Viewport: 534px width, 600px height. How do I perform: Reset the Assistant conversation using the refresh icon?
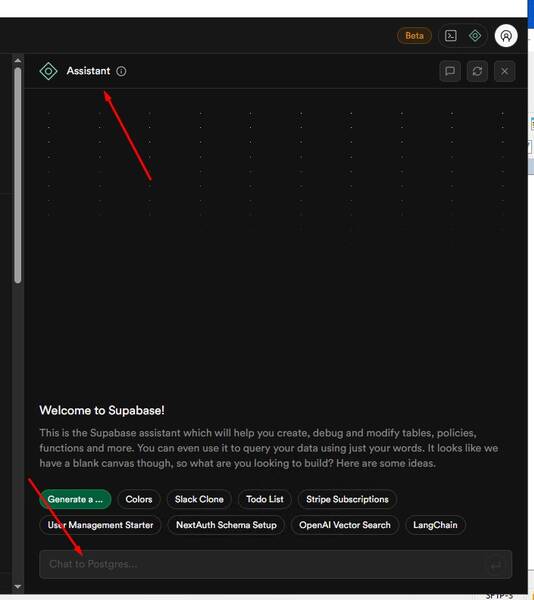tap(477, 71)
